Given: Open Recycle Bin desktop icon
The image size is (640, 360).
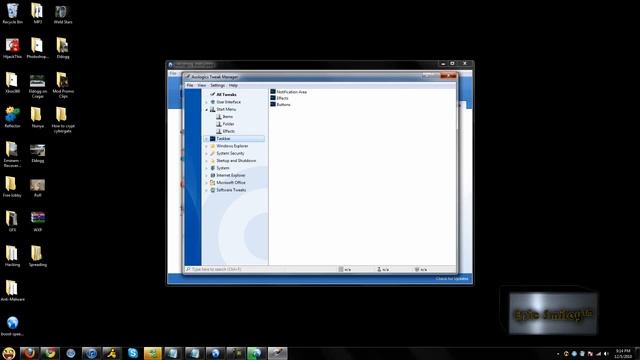Looking at the screenshot, I should tap(13, 13).
